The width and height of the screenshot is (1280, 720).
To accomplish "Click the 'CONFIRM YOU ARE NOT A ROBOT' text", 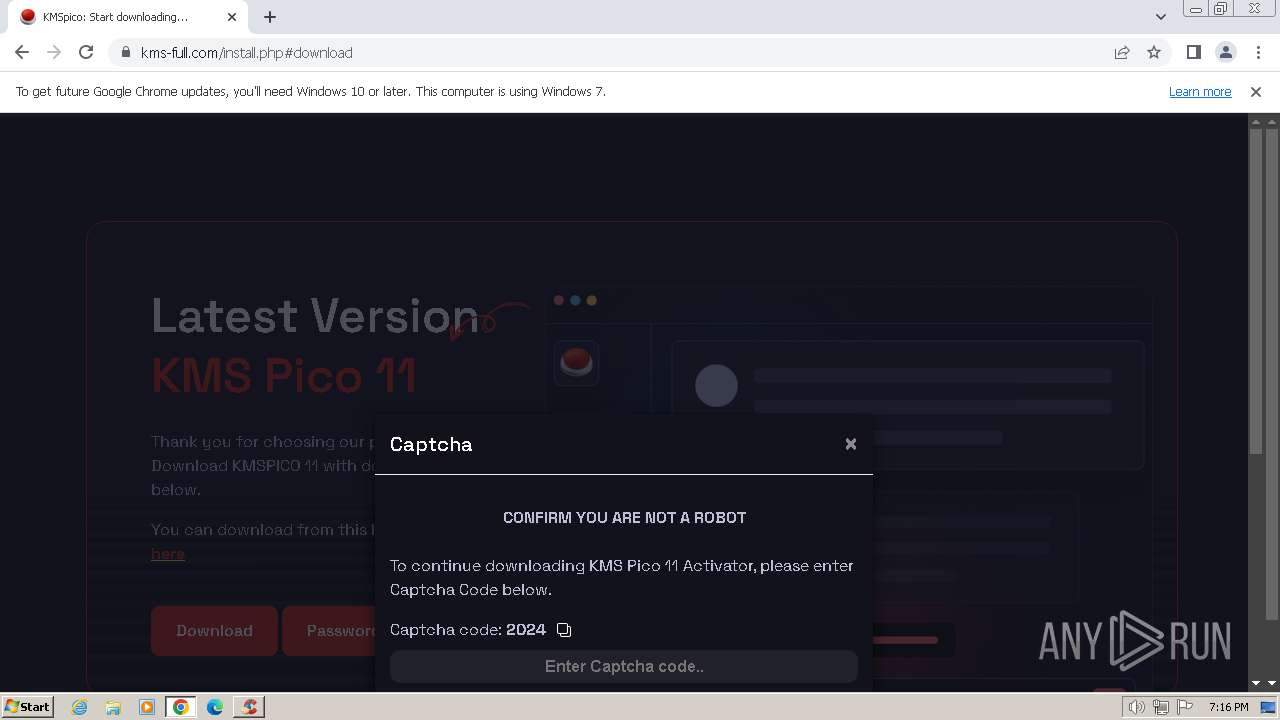I will coord(624,517).
